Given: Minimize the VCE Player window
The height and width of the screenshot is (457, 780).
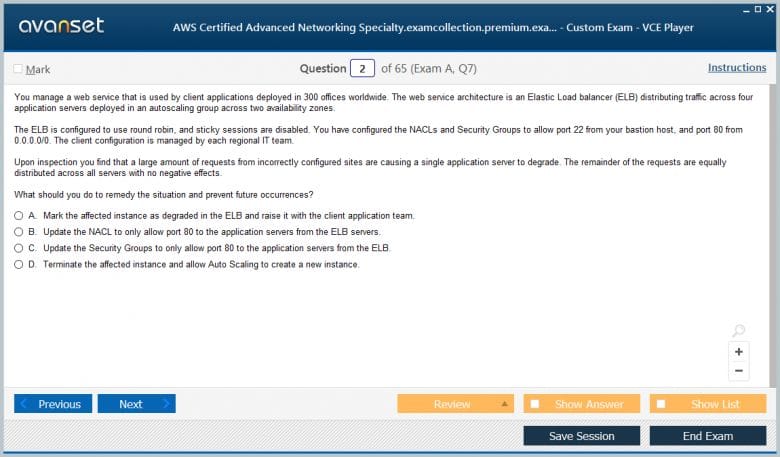Looking at the screenshot, I should pos(742,8).
